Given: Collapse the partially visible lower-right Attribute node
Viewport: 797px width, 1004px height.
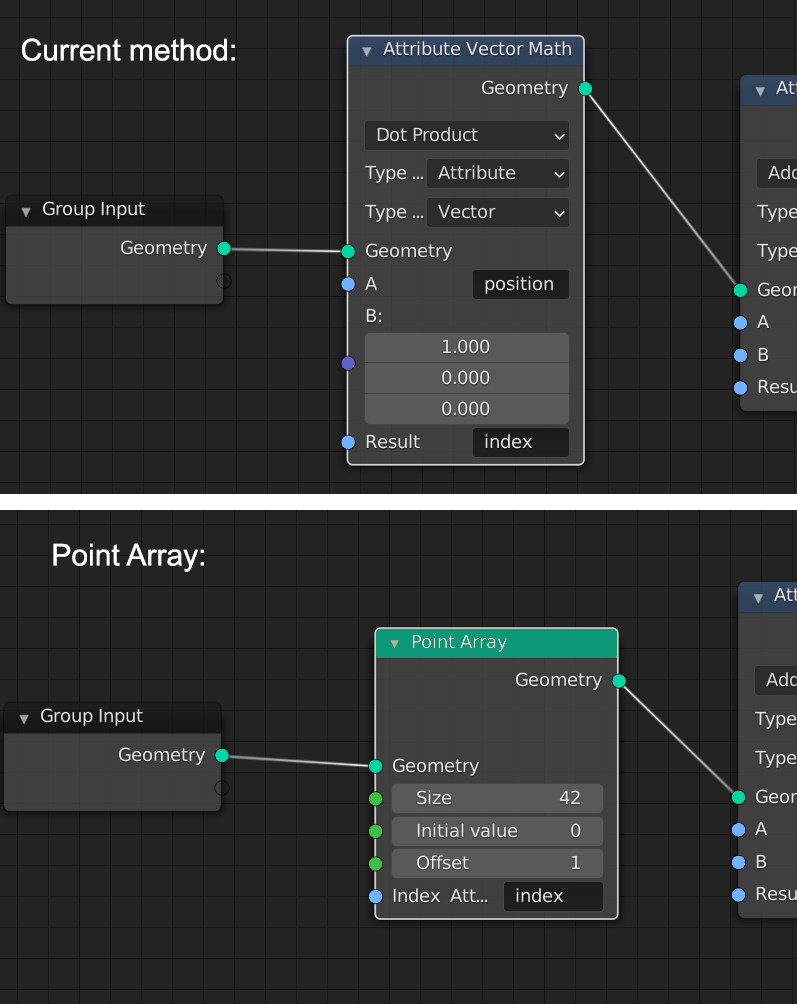Looking at the screenshot, I should (758, 598).
